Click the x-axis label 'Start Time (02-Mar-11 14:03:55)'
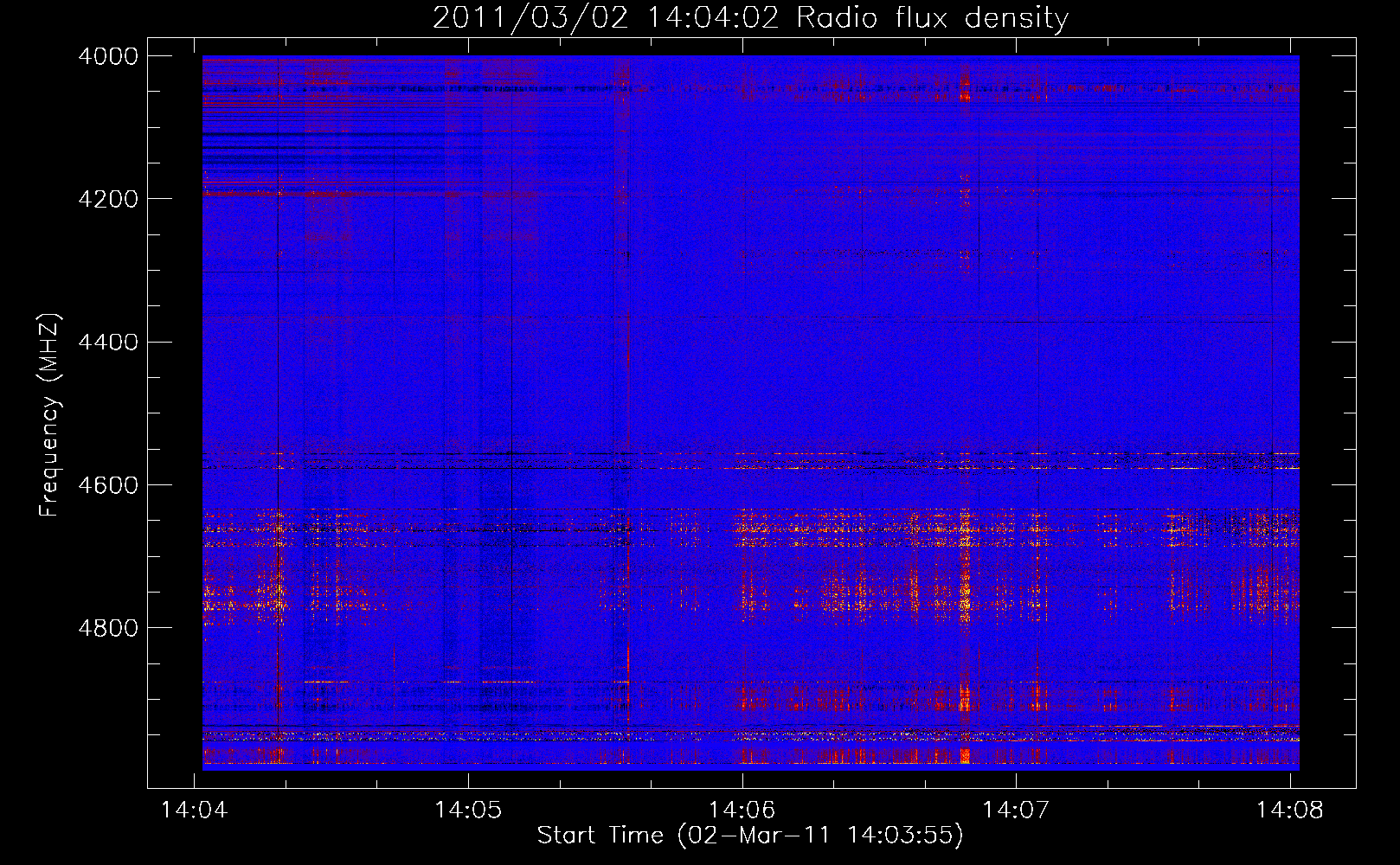 [x=750, y=836]
